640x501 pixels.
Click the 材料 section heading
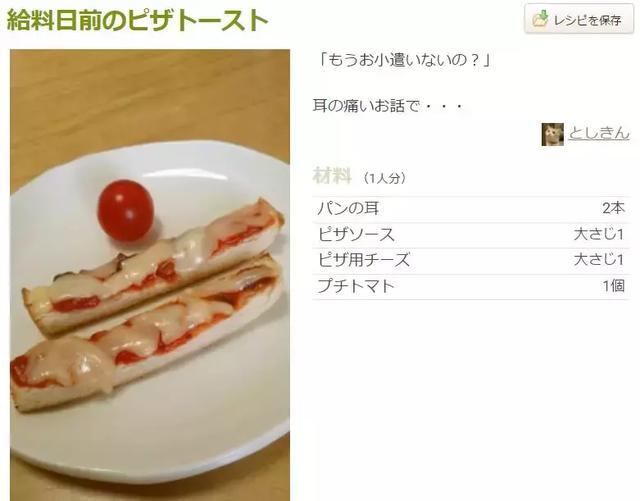[x=332, y=176]
